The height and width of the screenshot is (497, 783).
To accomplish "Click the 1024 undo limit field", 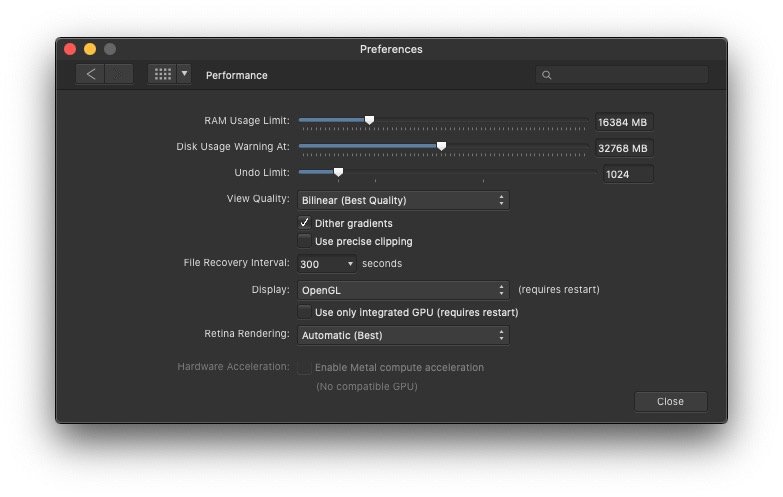I will coord(628,174).
